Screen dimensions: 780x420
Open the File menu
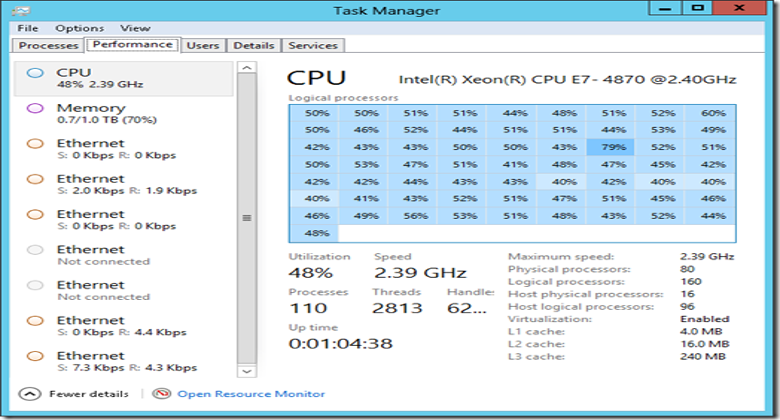tap(28, 28)
